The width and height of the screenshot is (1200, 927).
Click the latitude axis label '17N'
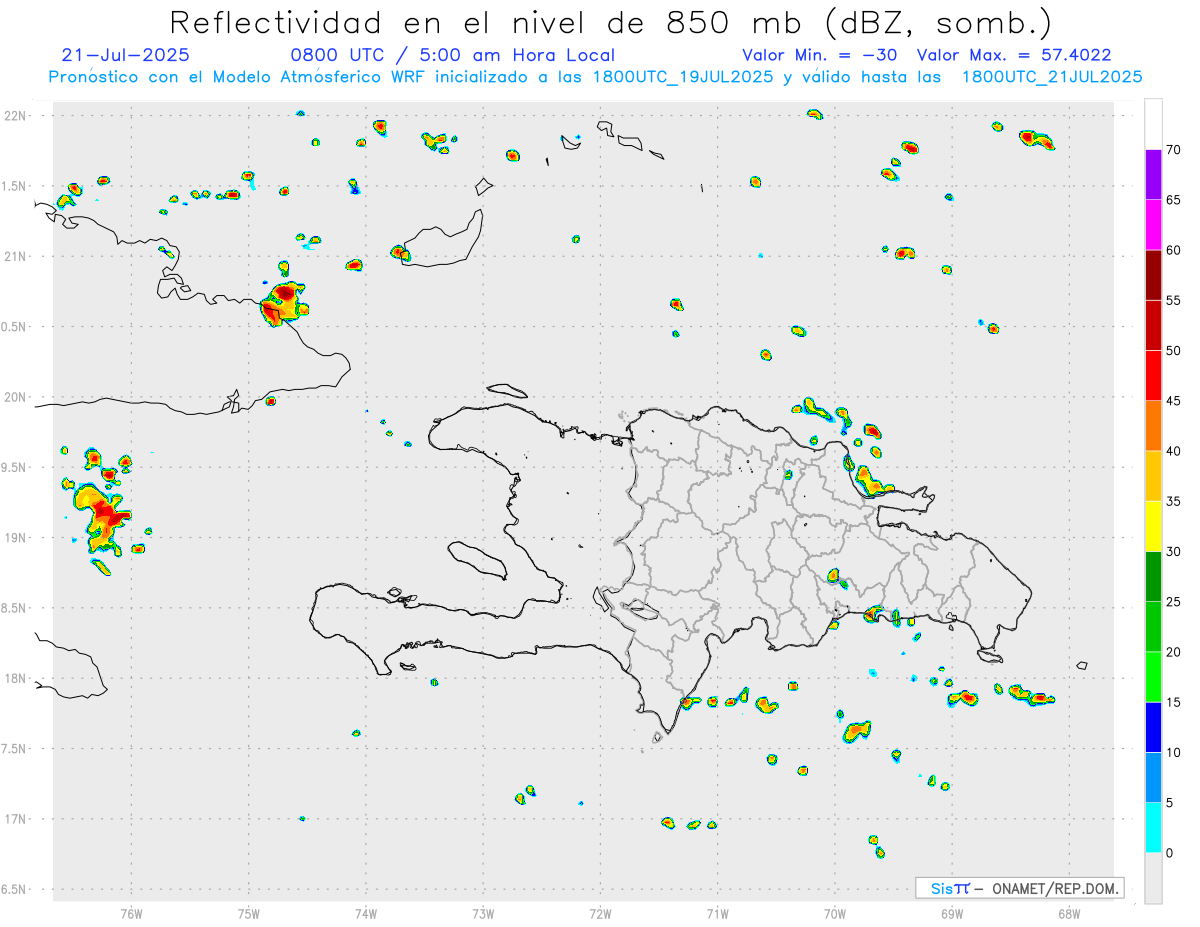pyautogui.click(x=15, y=819)
